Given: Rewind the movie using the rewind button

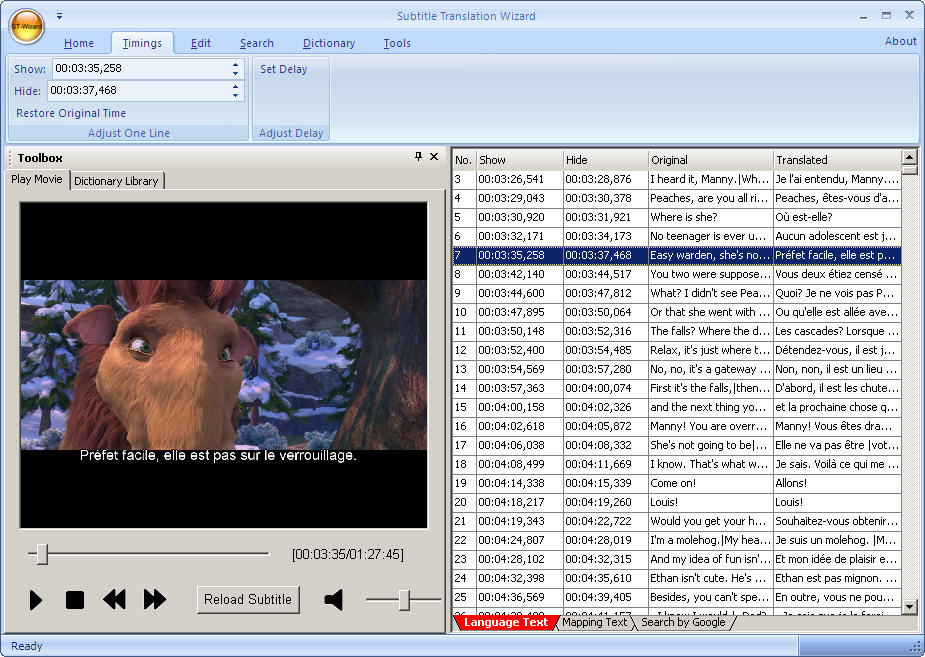Looking at the screenshot, I should pos(114,600).
